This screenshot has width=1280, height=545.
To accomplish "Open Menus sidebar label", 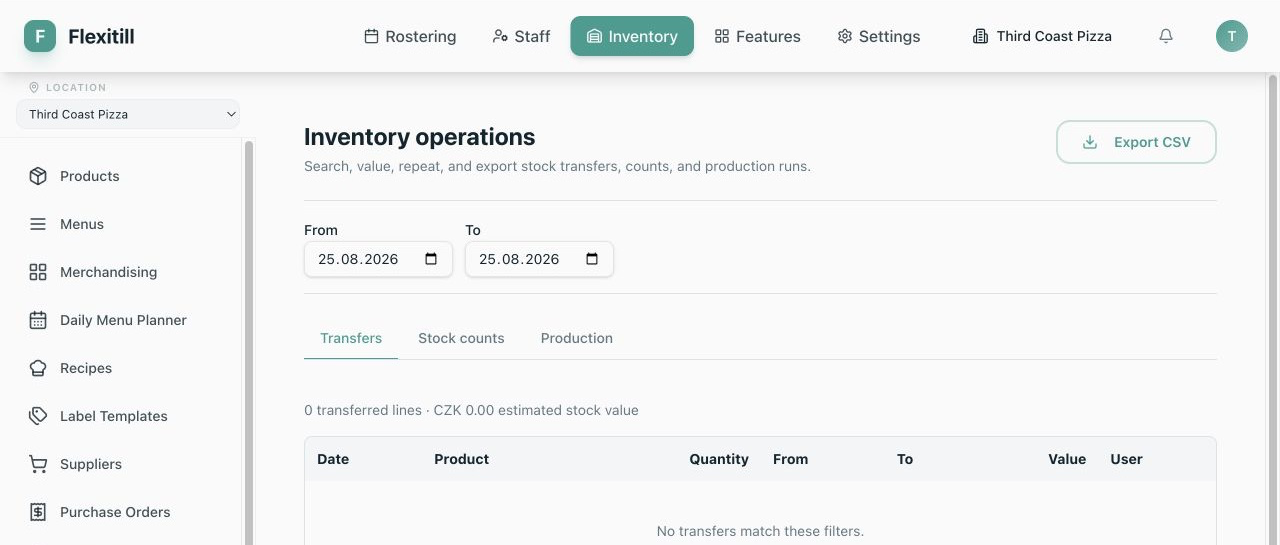I will tap(82, 224).
